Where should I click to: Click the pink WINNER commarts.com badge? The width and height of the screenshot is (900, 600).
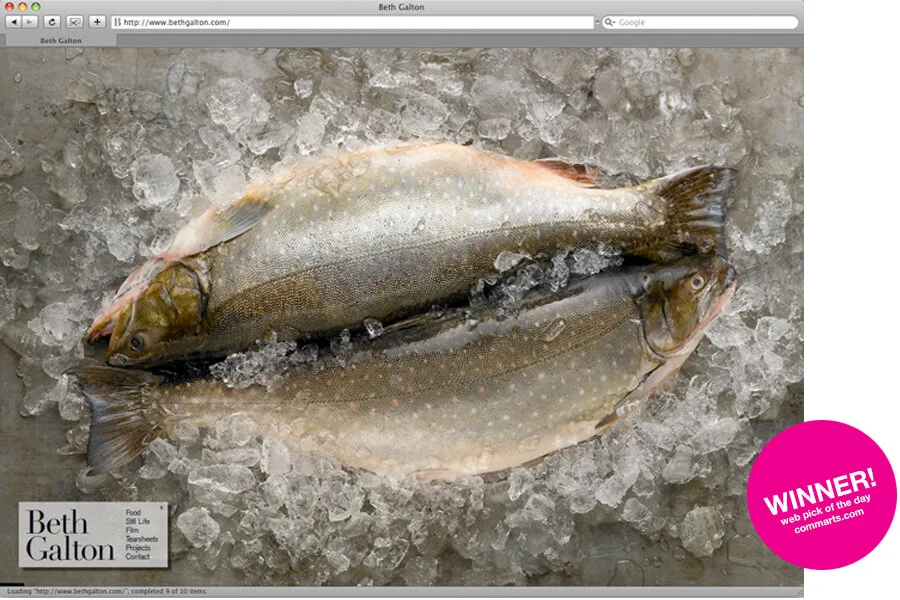[821, 495]
